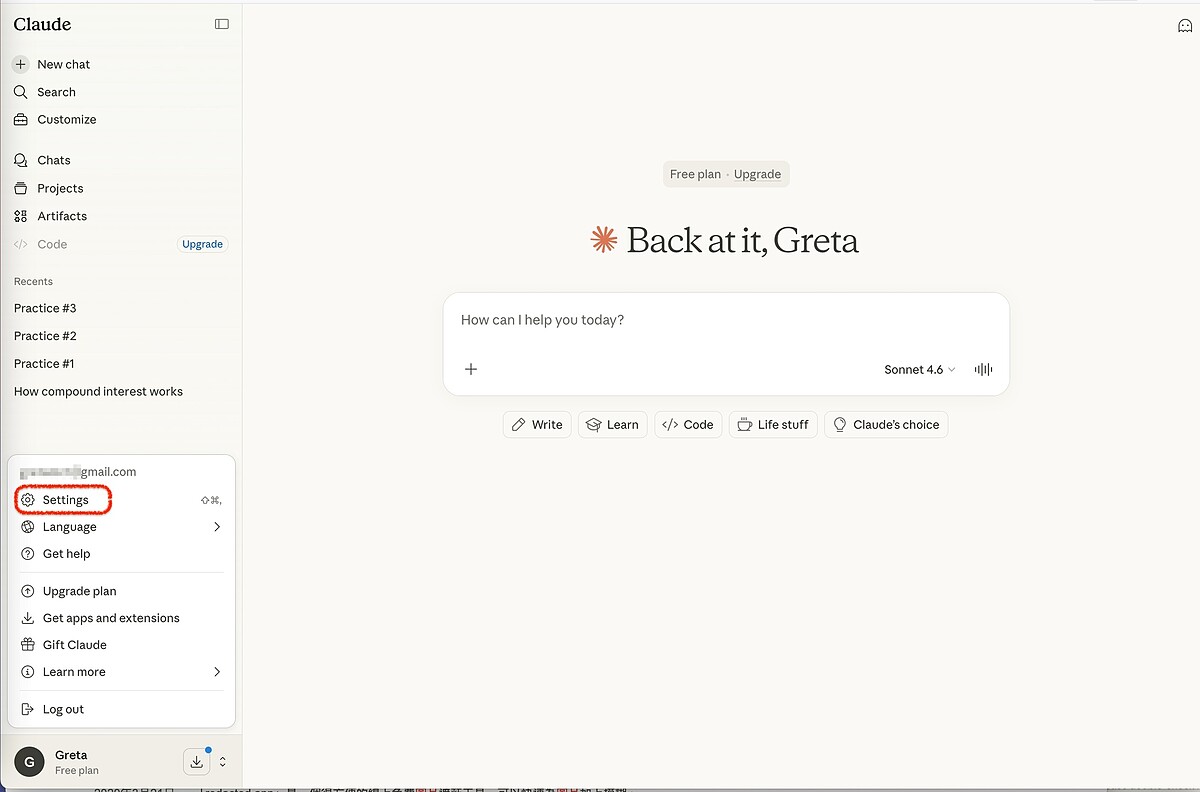The image size is (1200, 792).
Task: Select Settings from the account menu
Action: pyautogui.click(x=65, y=500)
